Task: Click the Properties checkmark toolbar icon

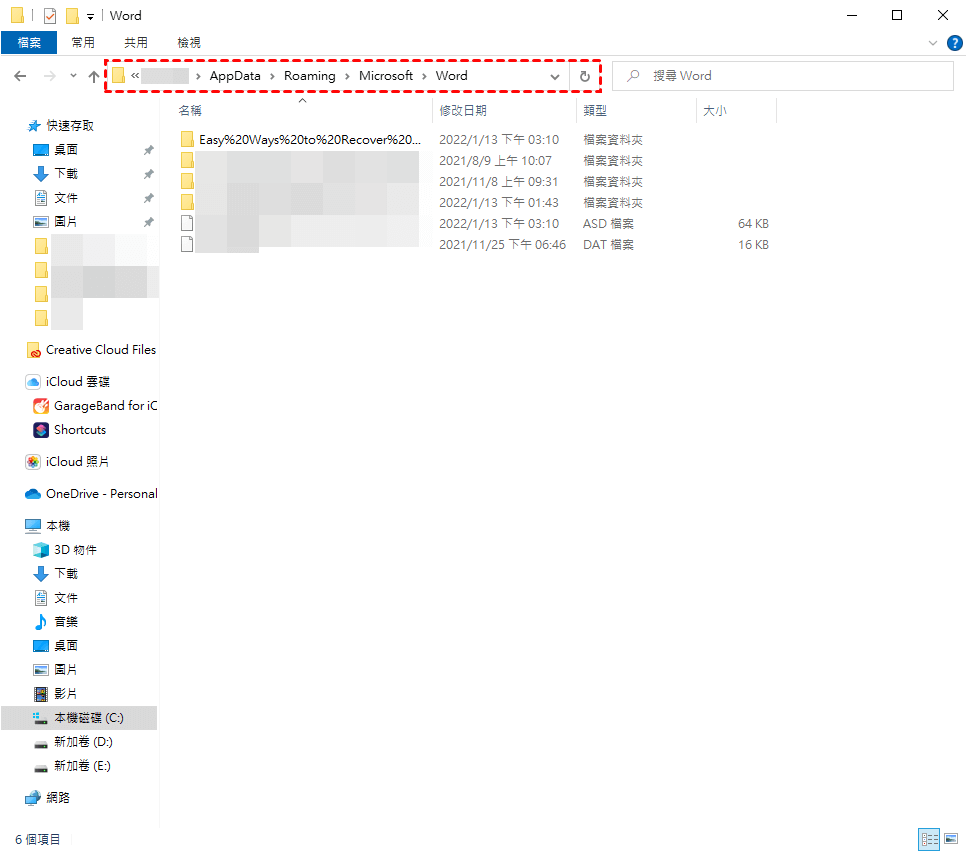Action: 50,16
